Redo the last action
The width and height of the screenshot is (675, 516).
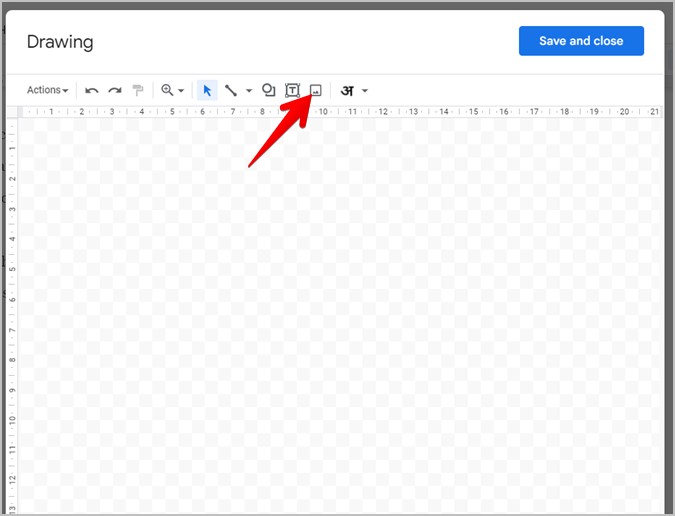coord(115,90)
